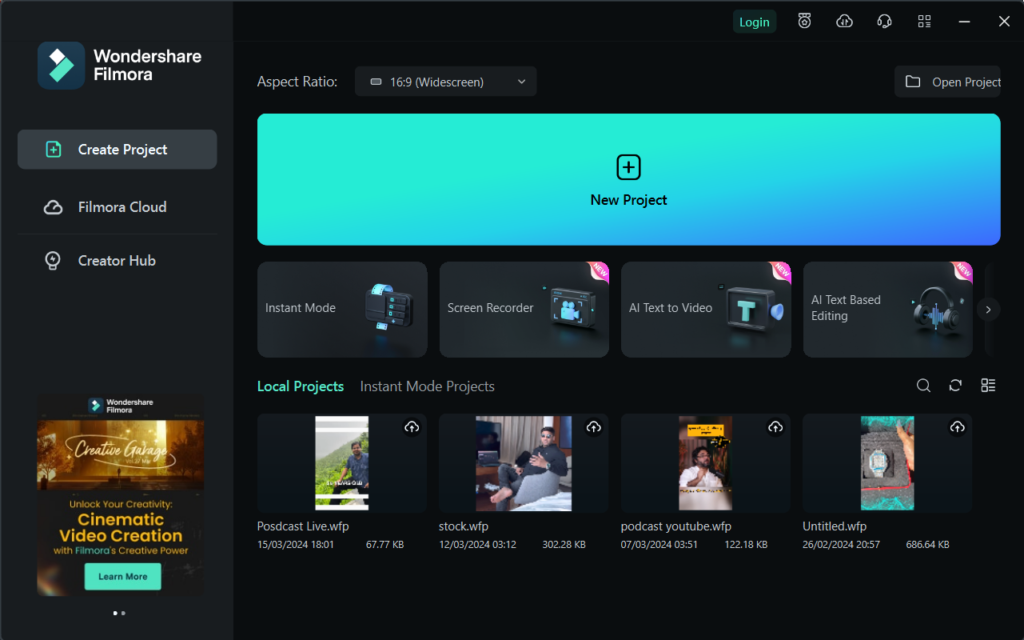
Task: Go to Creator Hub in sidebar
Action: click(x=117, y=261)
